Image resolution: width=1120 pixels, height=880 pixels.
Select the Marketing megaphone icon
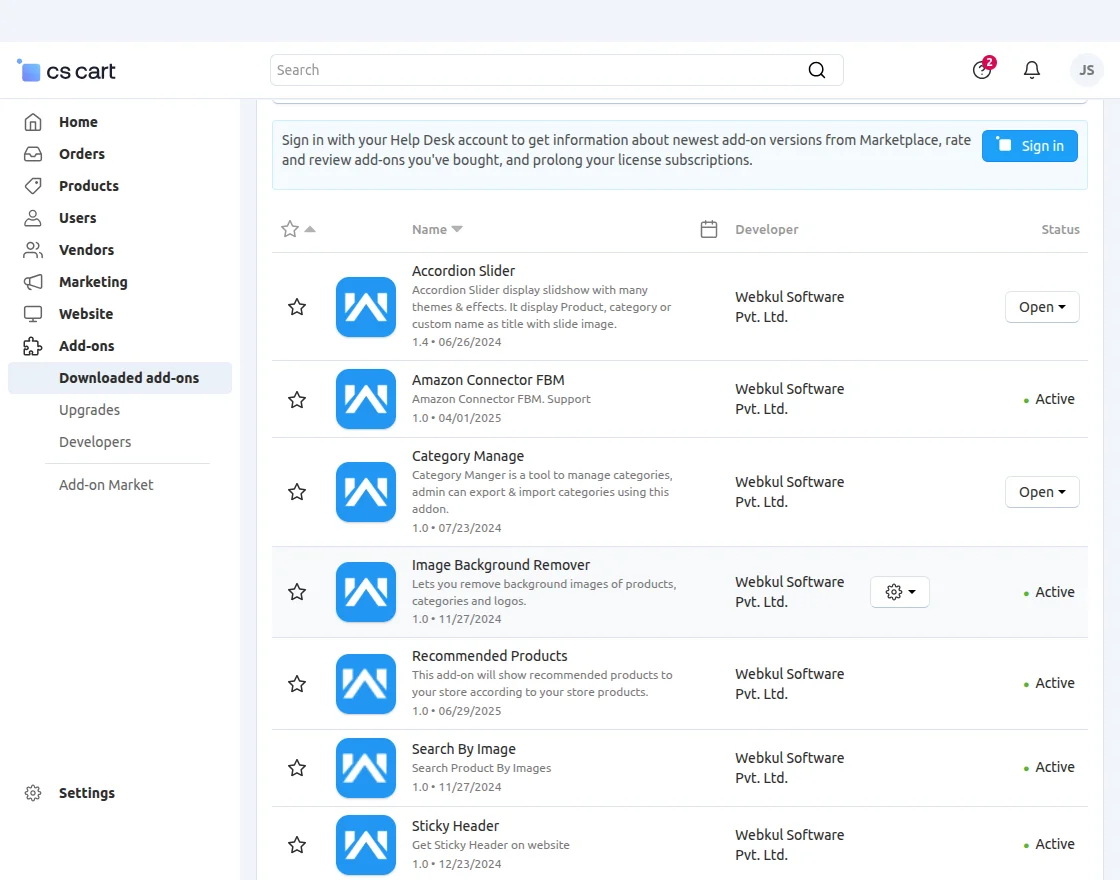pyautogui.click(x=34, y=281)
